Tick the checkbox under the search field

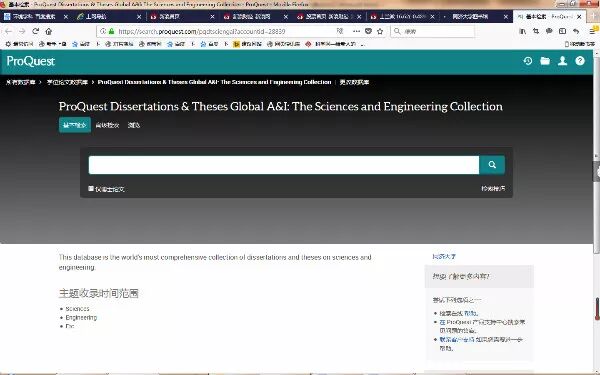[91, 189]
